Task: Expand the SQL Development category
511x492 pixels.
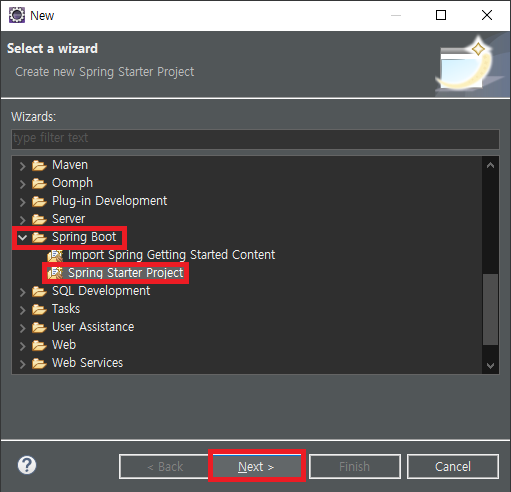Action: point(22,292)
